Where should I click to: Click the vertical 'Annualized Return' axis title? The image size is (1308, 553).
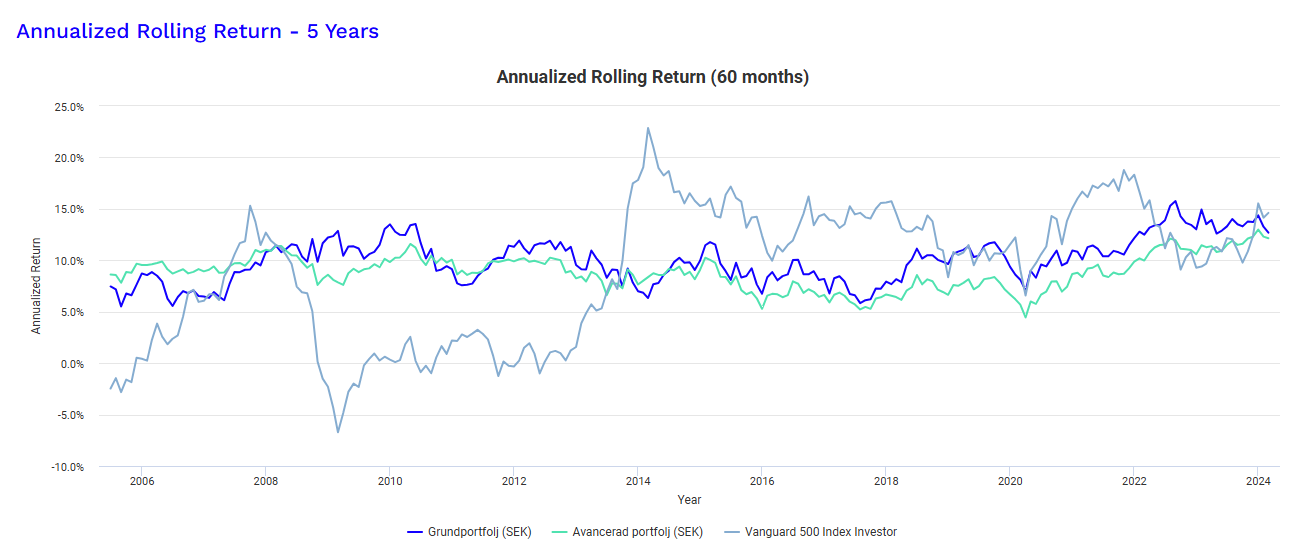(x=37, y=286)
